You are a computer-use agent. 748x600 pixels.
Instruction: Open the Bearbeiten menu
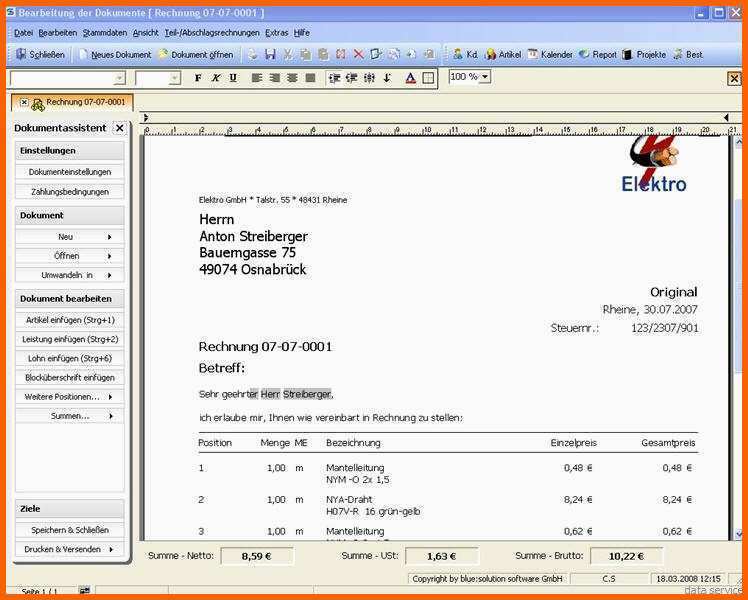58,32
